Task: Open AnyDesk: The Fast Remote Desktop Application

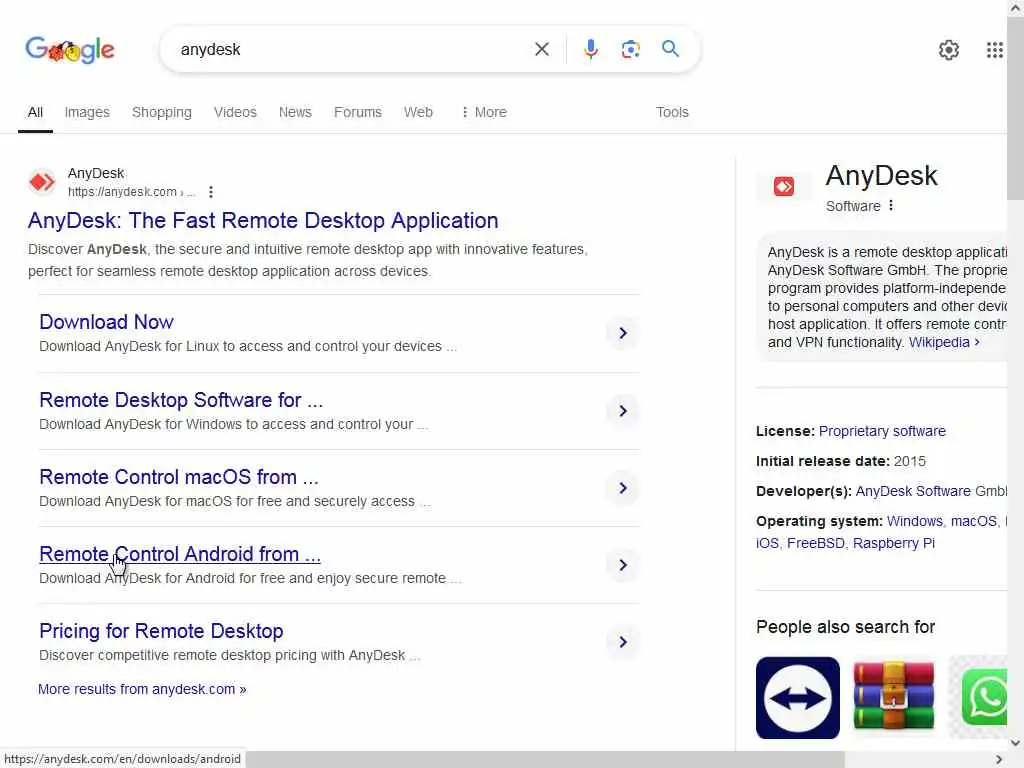Action: 263,221
